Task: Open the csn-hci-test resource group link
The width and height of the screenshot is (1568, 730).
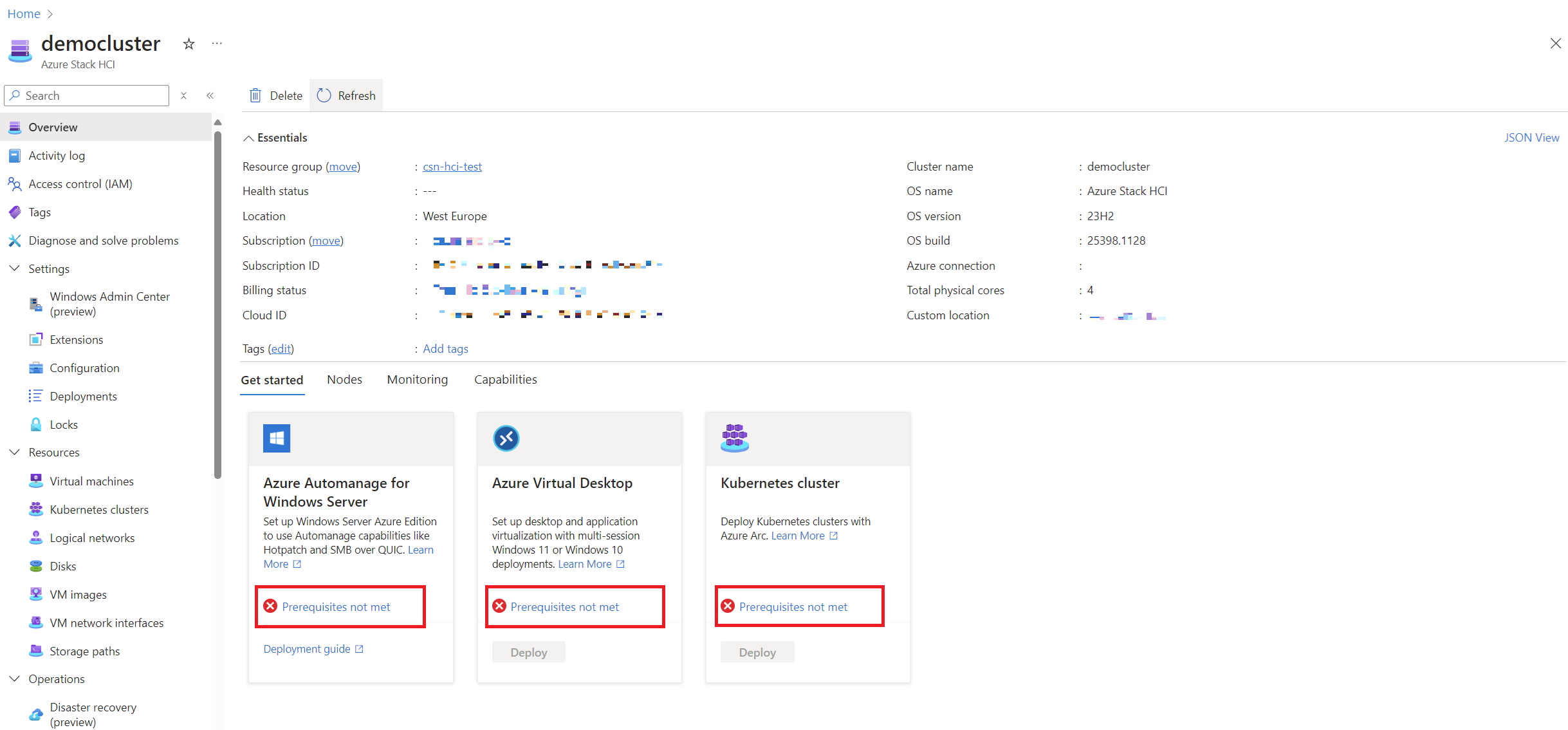Action: [x=452, y=167]
